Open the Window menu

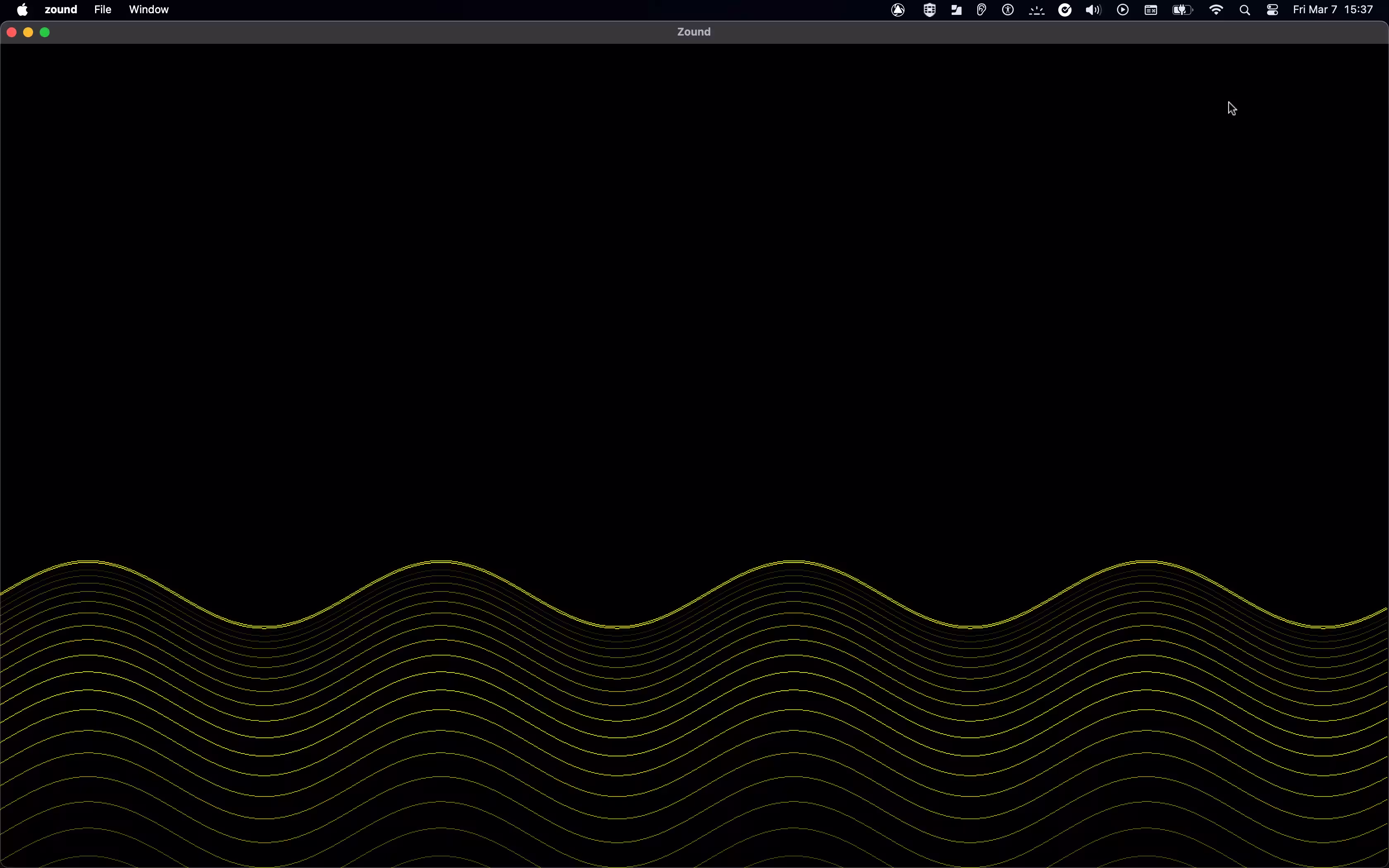click(149, 10)
